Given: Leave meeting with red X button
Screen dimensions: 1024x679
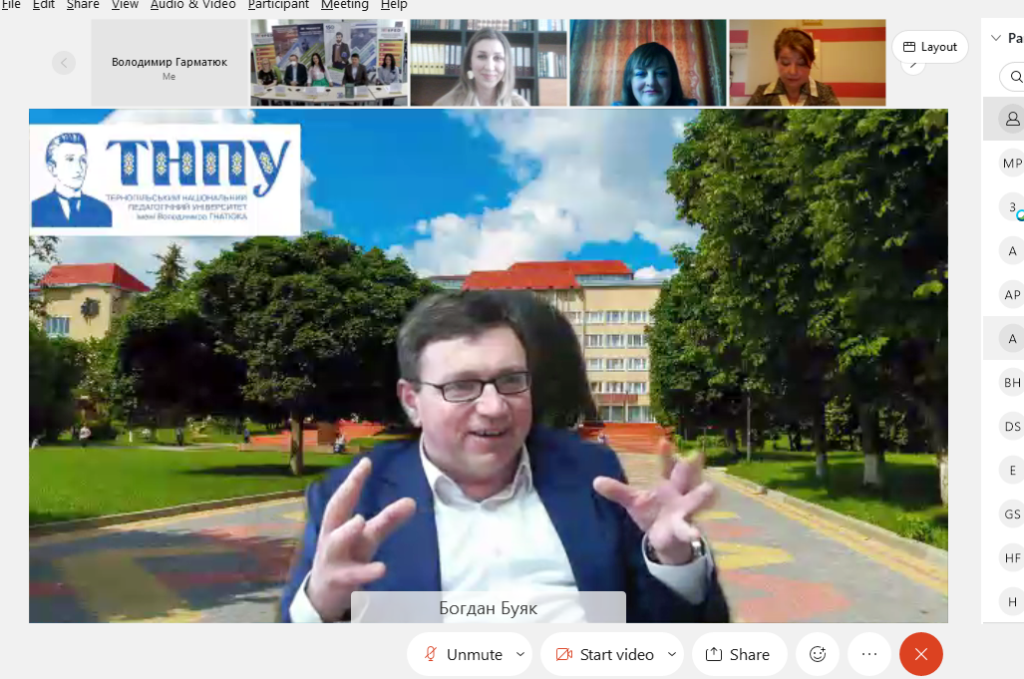Looking at the screenshot, I should click(921, 654).
